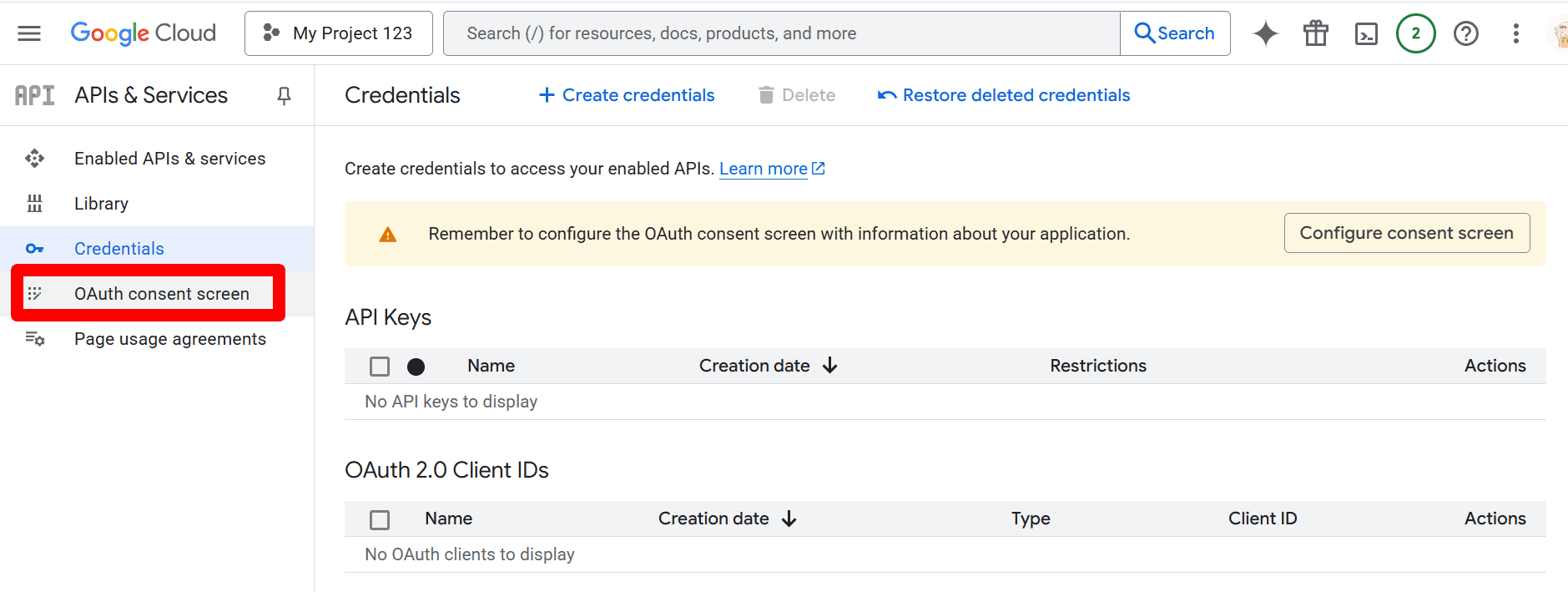1568x592 pixels.
Task: Click the OAuth 2.0 Client IDs heading
Action: click(446, 470)
